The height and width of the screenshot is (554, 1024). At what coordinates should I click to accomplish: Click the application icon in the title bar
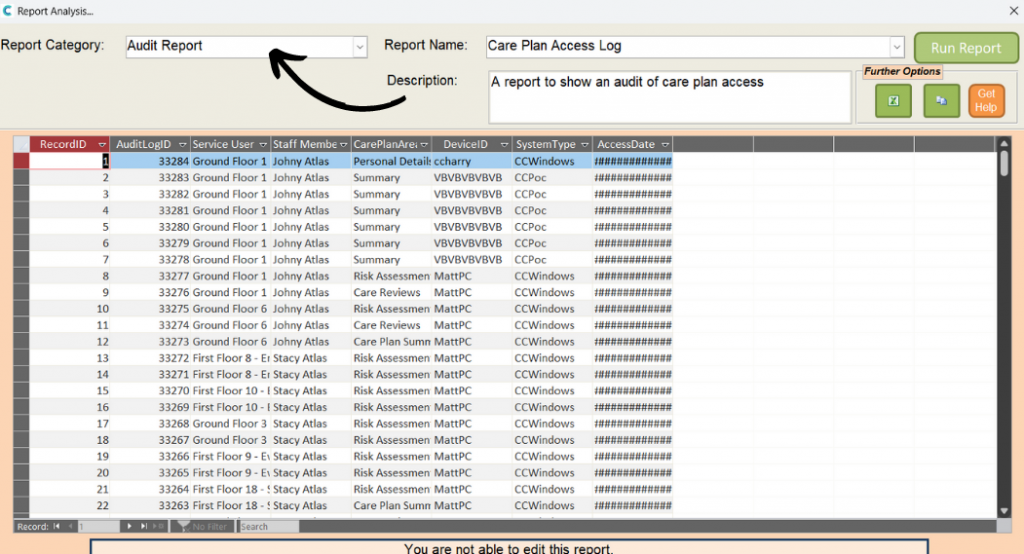coord(8,10)
